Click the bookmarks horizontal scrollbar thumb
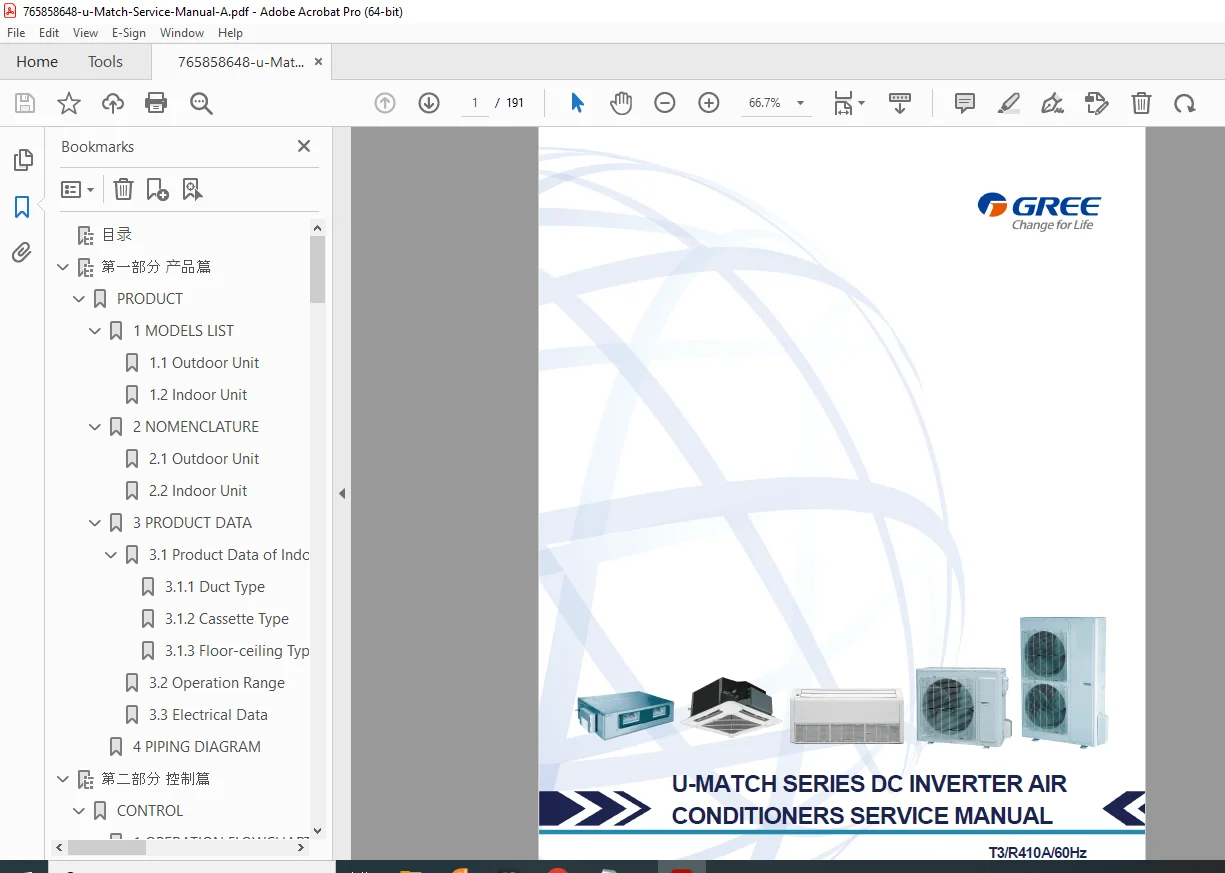Viewport: 1225px width, 873px height. pyautogui.click(x=107, y=847)
